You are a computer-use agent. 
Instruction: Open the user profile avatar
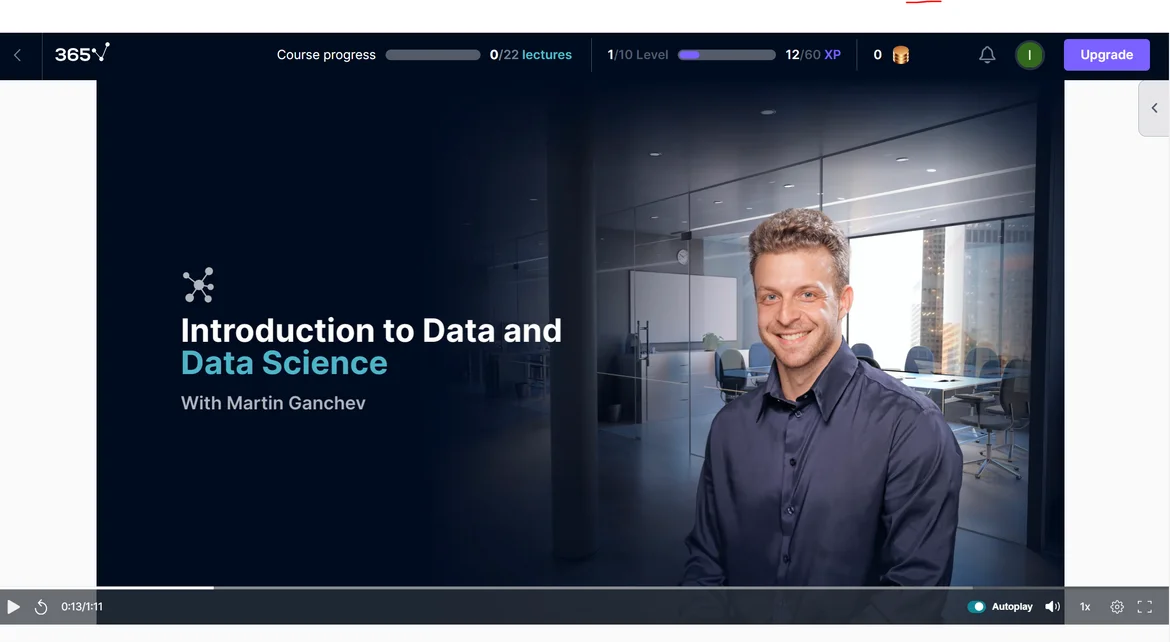coord(1029,55)
